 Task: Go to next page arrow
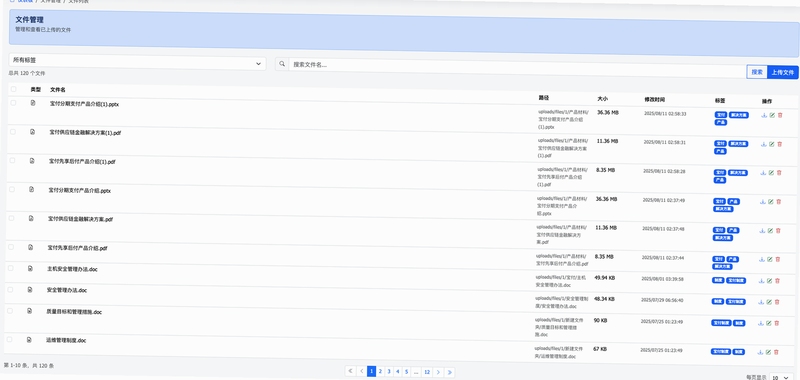tap(438, 372)
